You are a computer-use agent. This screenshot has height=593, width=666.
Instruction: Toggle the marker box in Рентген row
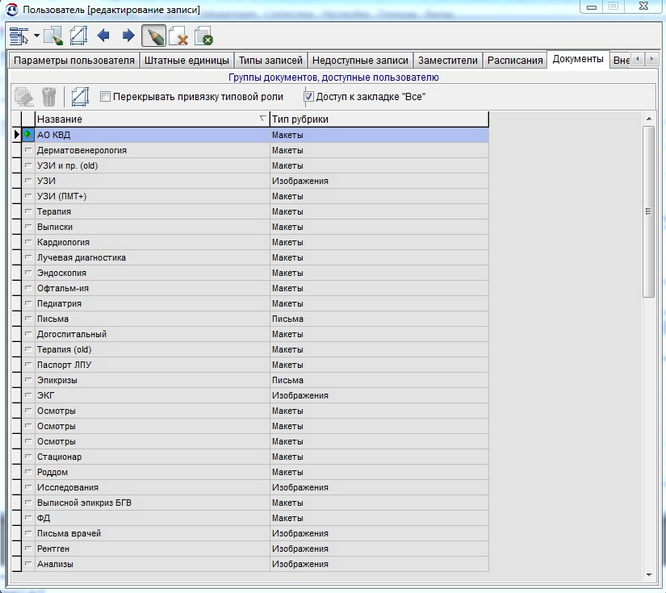click(x=28, y=548)
